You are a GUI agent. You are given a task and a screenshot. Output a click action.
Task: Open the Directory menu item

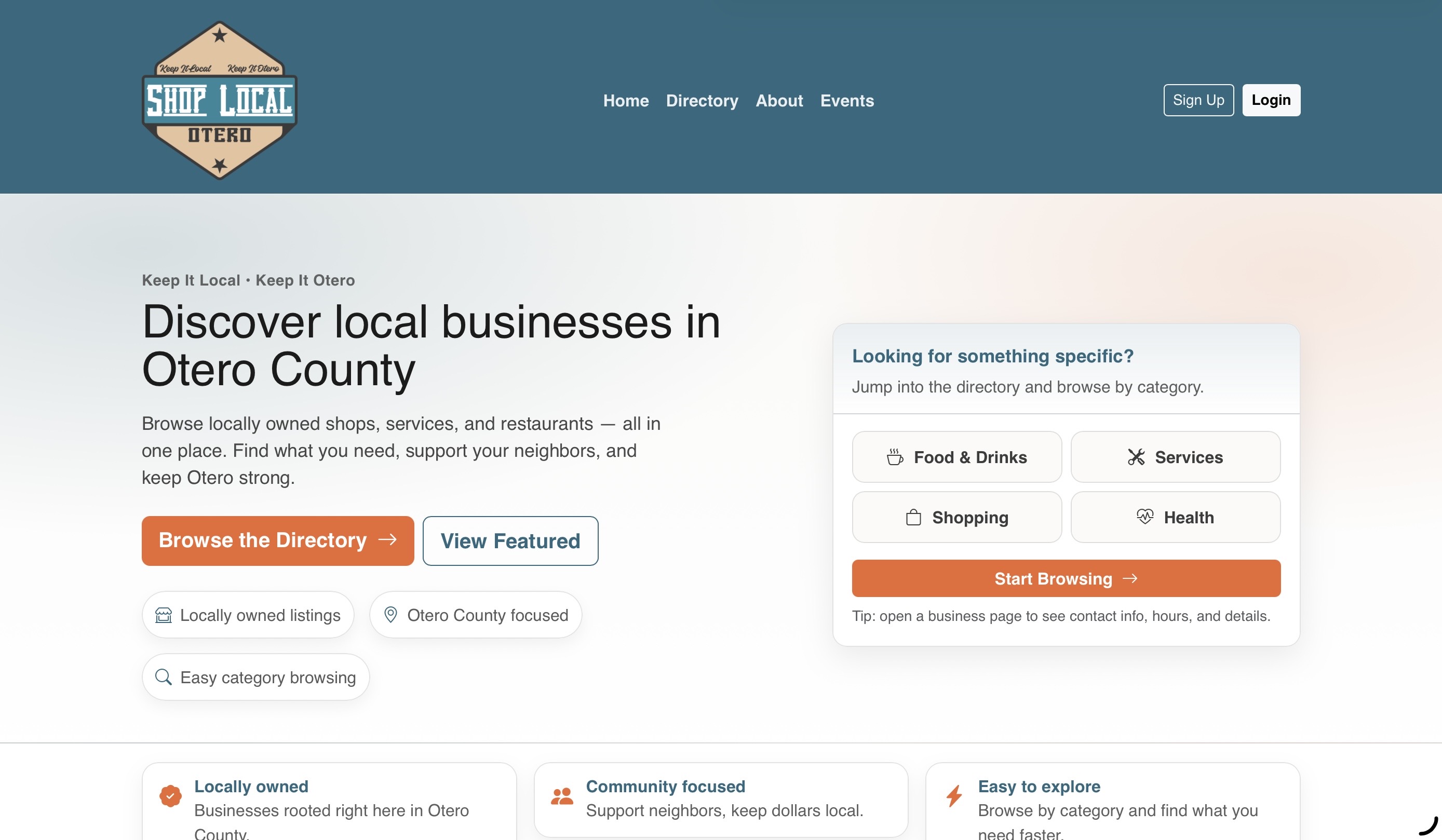[x=702, y=101]
